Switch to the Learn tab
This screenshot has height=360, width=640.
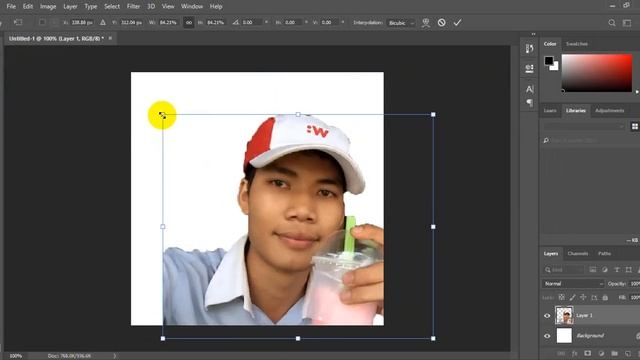coord(550,111)
